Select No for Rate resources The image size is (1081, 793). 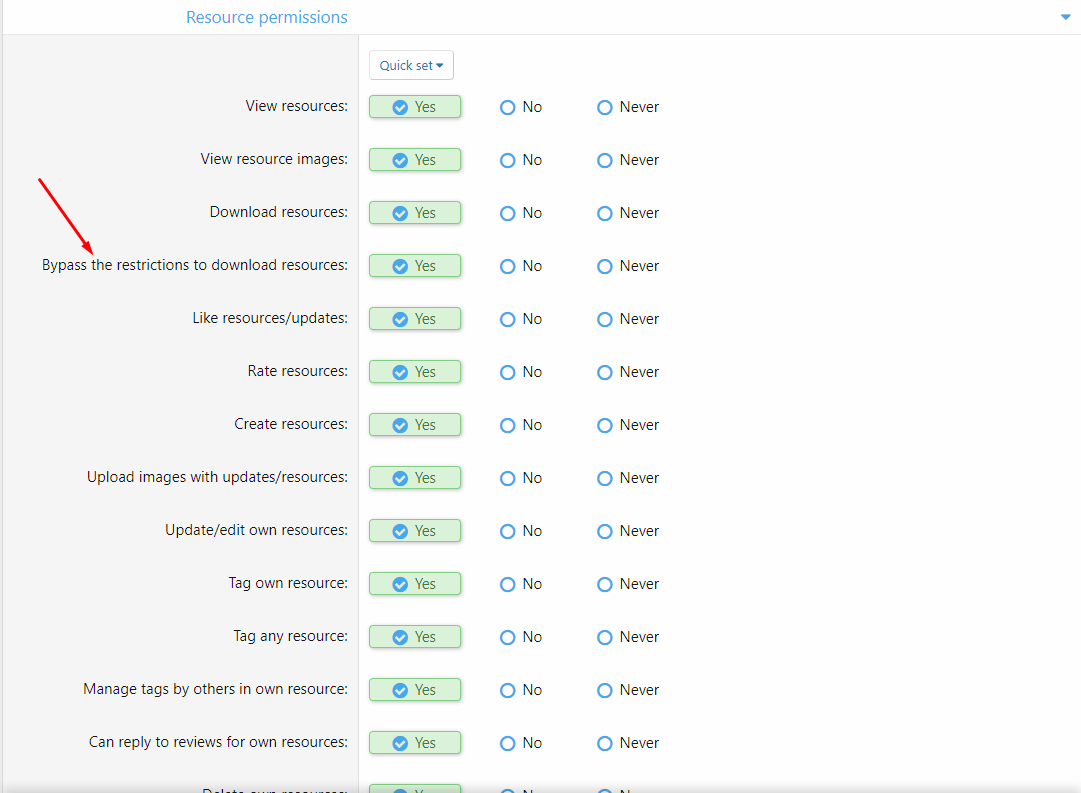(x=507, y=371)
